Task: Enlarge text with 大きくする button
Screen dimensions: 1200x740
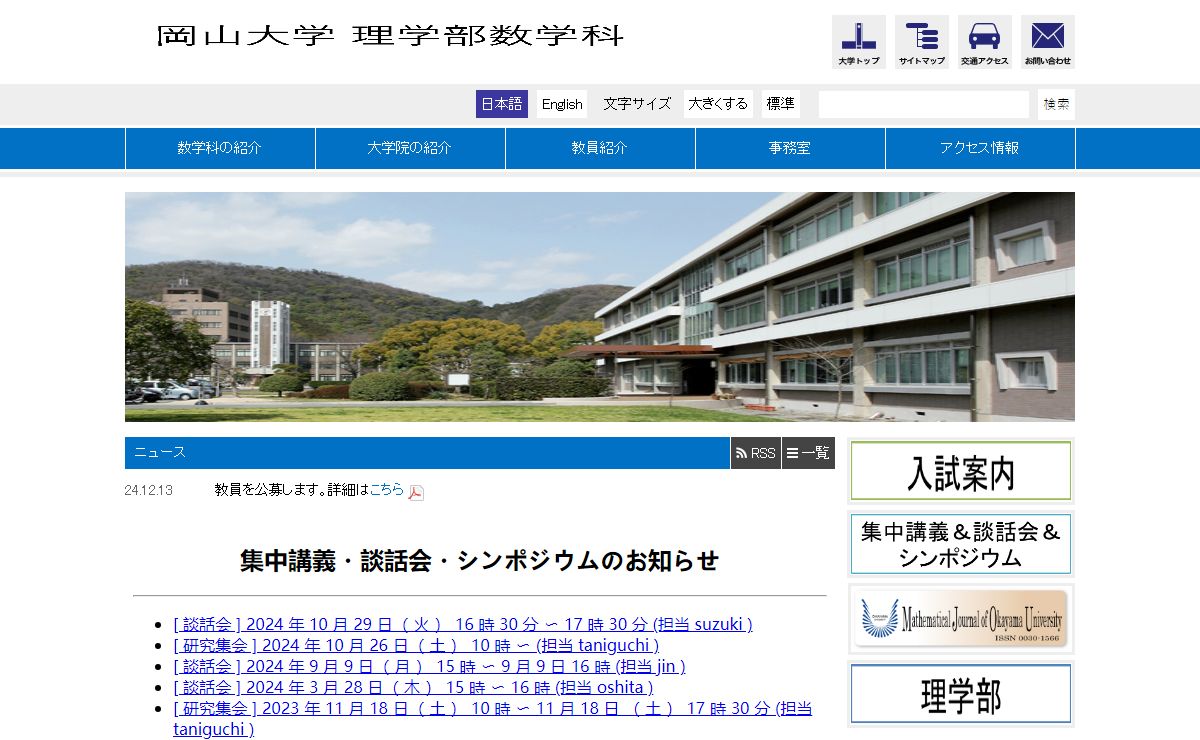Action: click(x=718, y=104)
